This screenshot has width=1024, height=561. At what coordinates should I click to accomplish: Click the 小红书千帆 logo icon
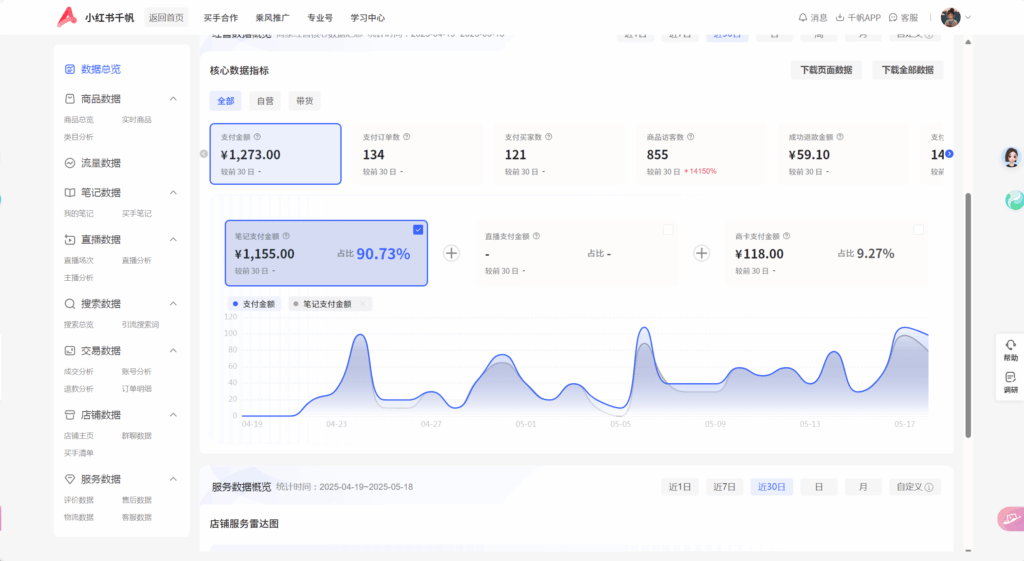pyautogui.click(x=67, y=17)
